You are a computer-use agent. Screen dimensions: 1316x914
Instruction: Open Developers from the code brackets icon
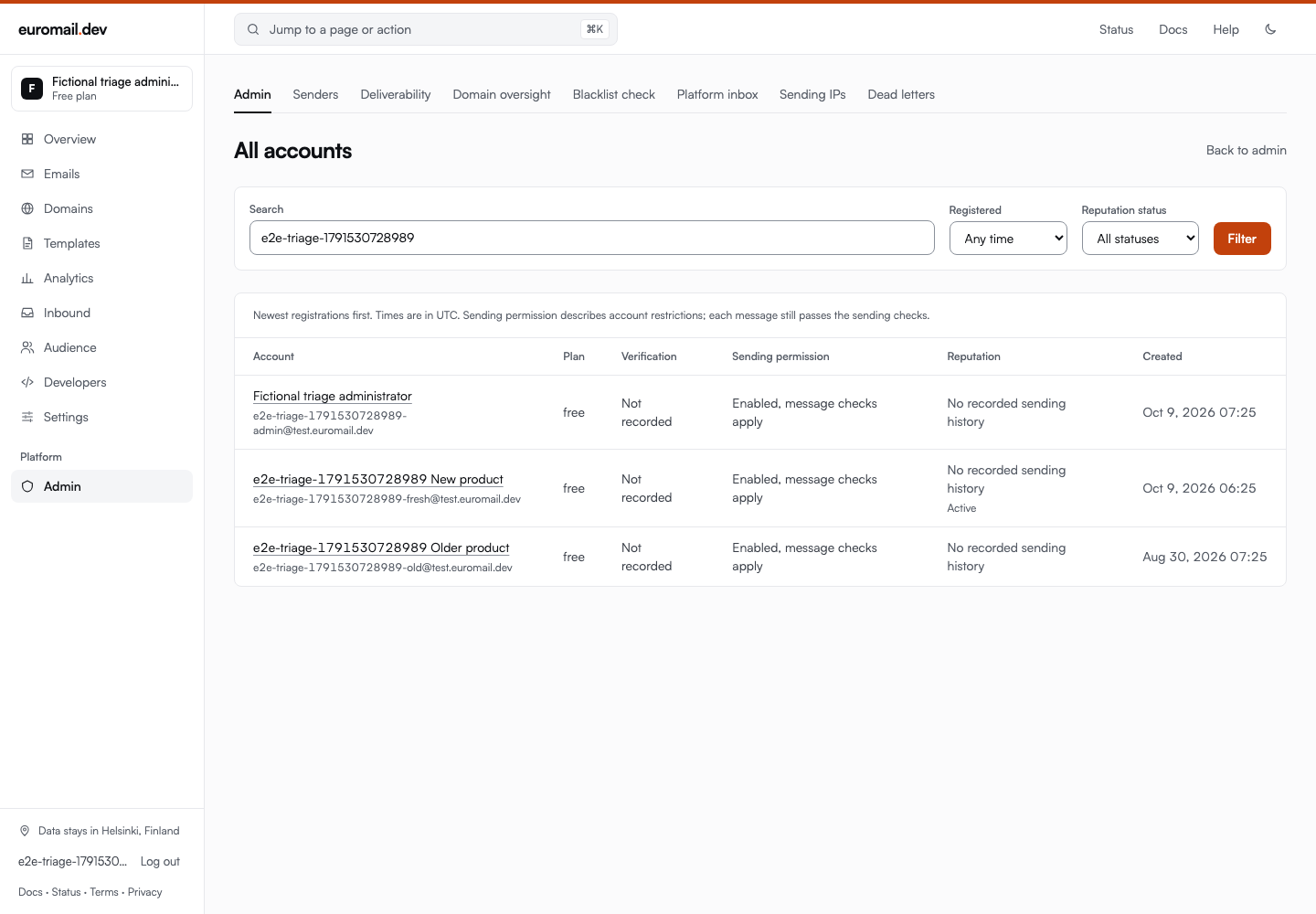tap(27, 382)
